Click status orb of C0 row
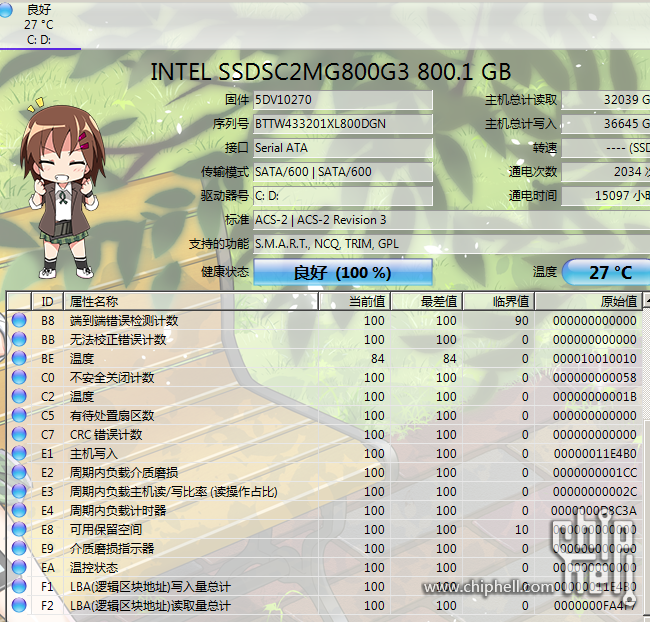650x622 pixels. (x=19, y=377)
